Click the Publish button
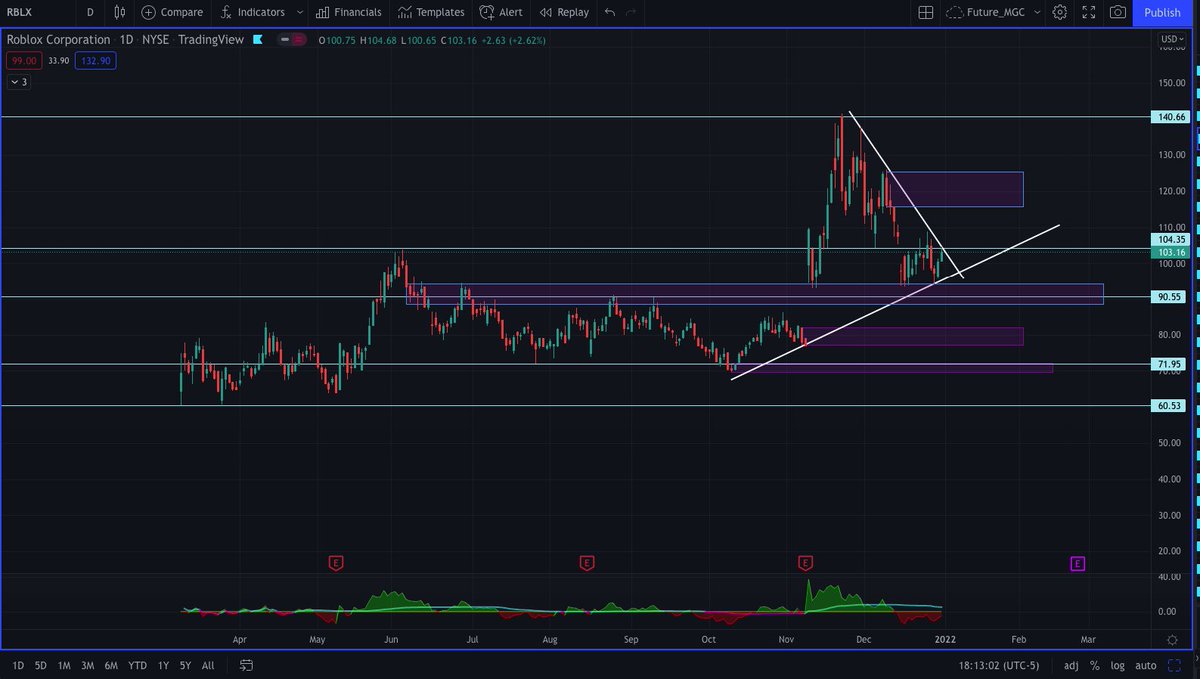The image size is (1200, 679). (1162, 12)
